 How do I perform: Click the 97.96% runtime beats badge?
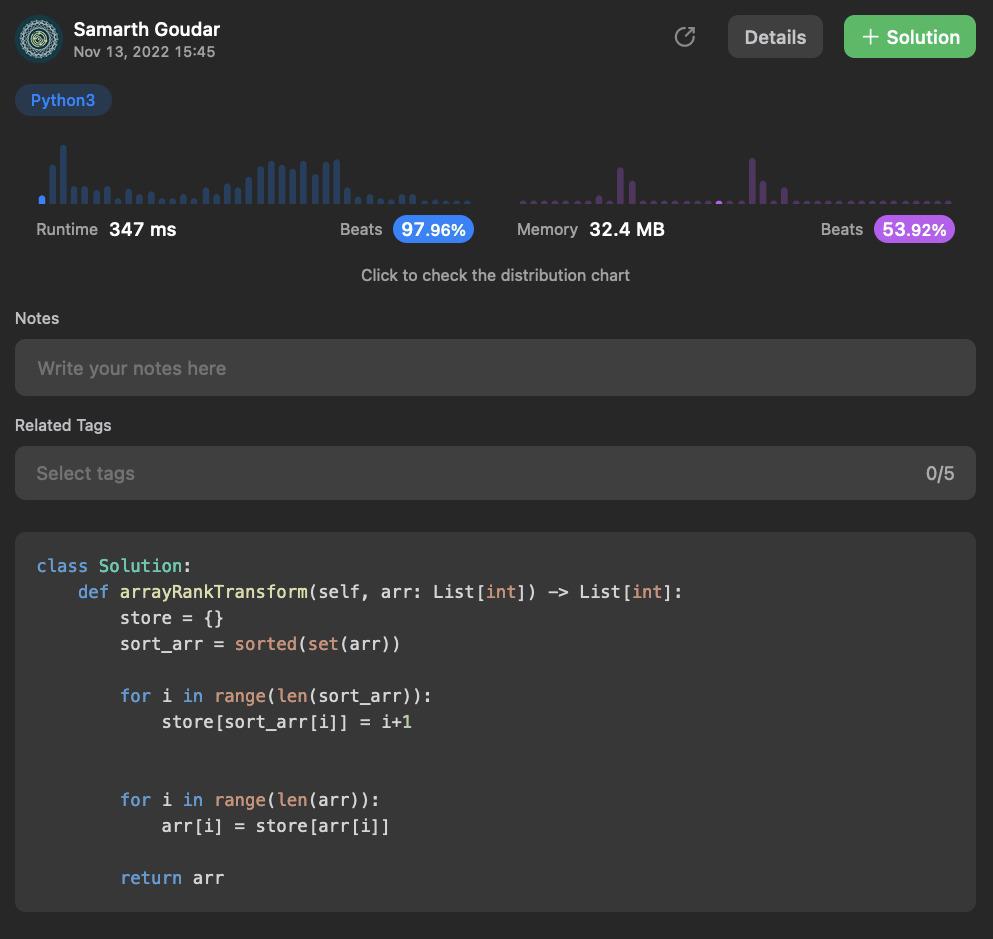[433, 229]
